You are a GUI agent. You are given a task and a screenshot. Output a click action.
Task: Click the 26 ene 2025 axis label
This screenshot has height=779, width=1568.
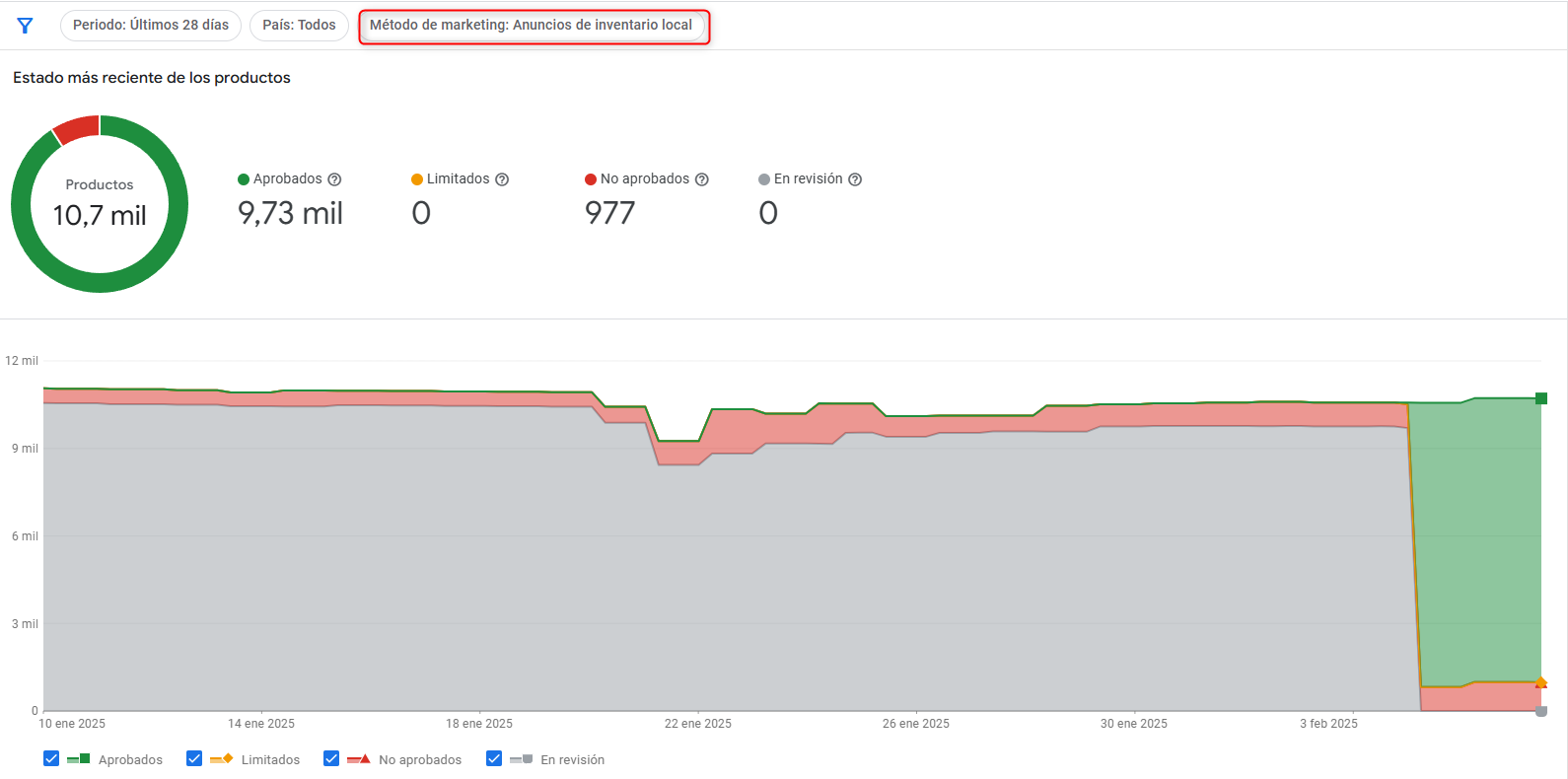pos(916,724)
